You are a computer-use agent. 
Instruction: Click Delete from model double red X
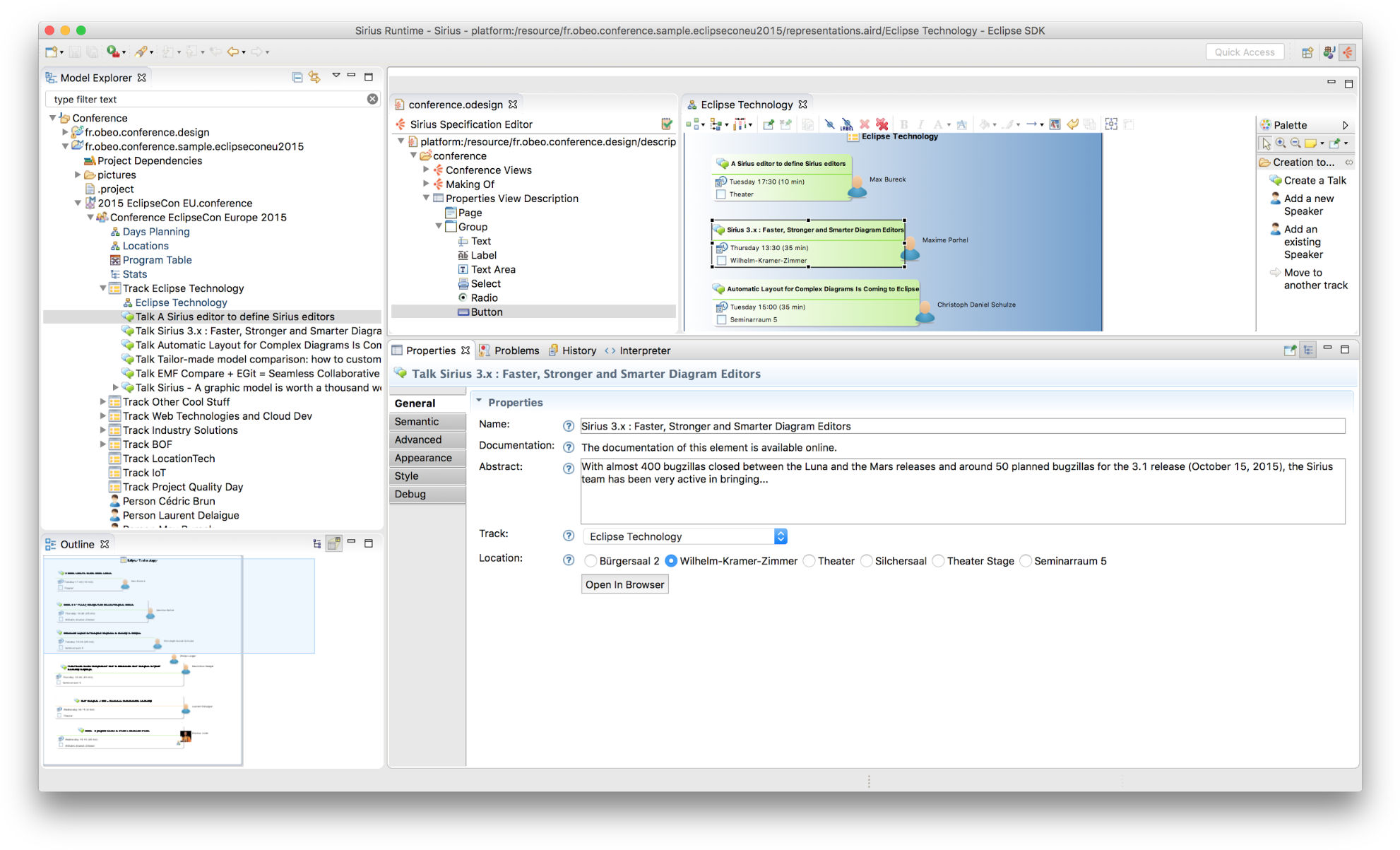tap(882, 124)
